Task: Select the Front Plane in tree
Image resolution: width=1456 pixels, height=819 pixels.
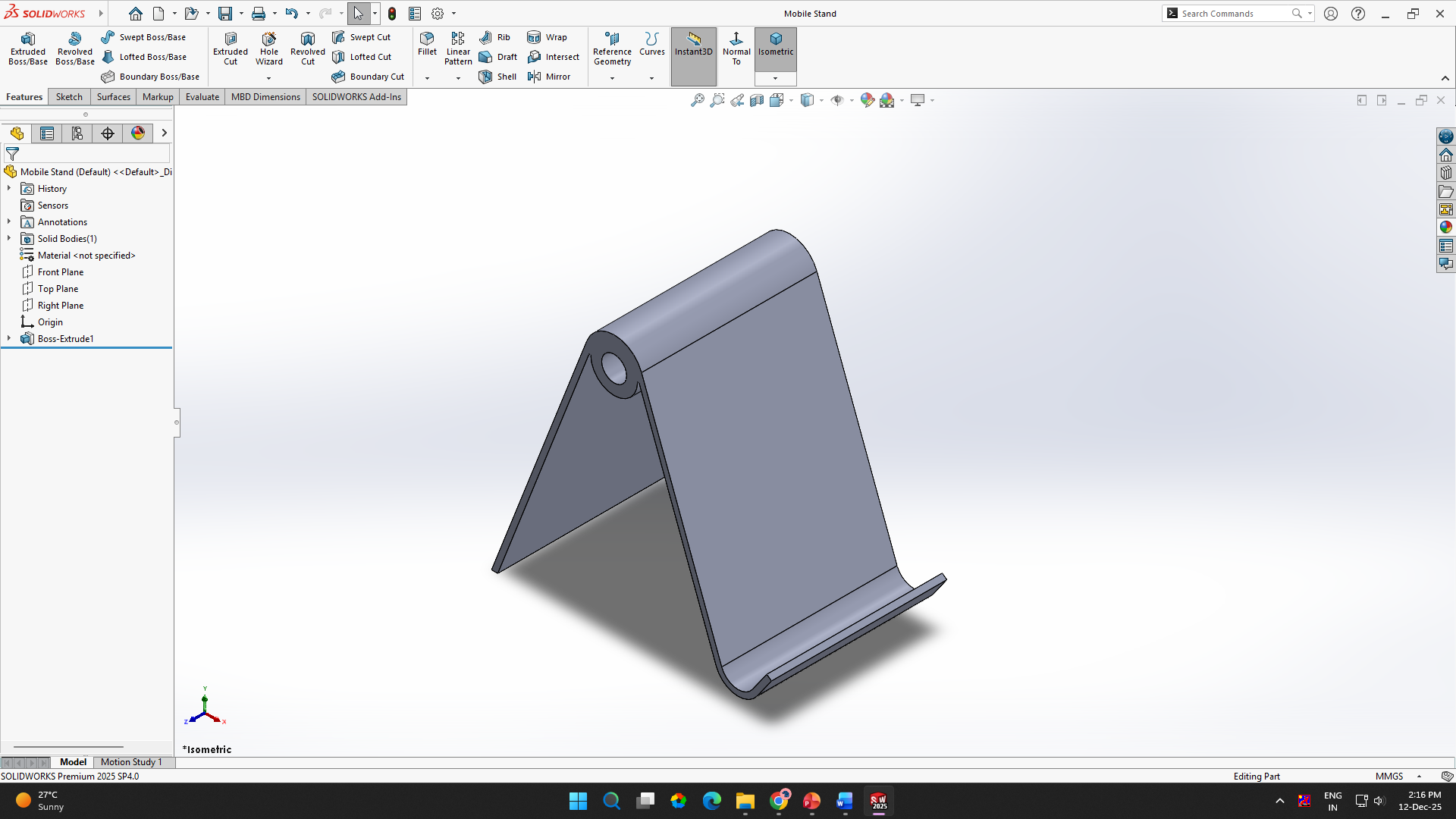Action: 53,272
